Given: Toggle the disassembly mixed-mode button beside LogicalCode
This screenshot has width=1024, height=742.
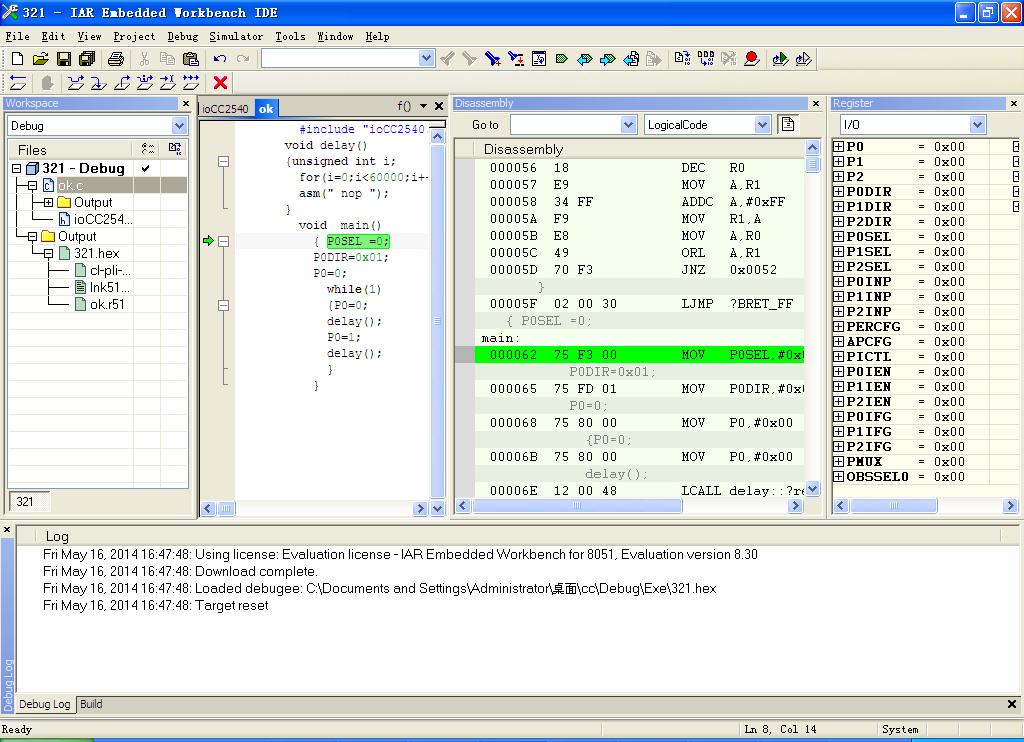Looking at the screenshot, I should pos(788,124).
